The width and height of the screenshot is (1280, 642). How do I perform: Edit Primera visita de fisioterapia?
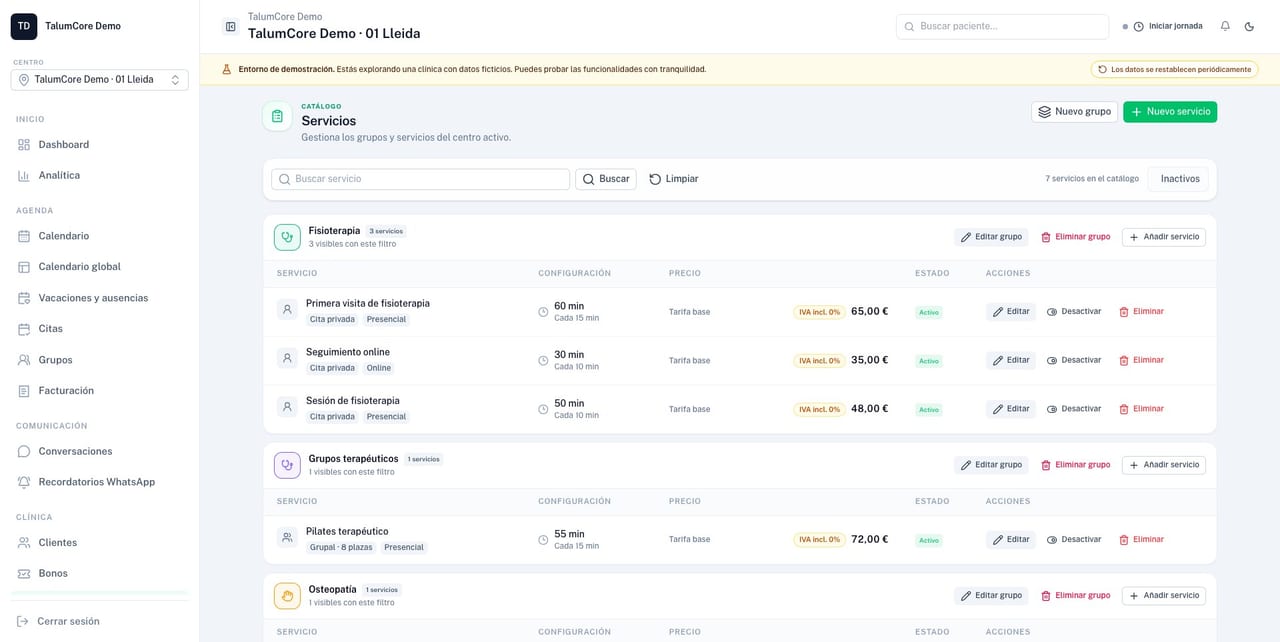1011,312
